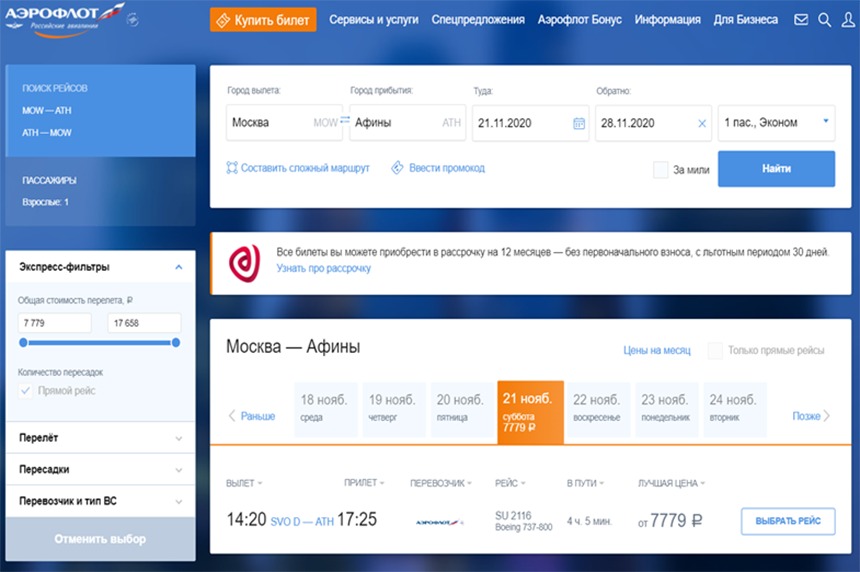Select the 18 нояб. date tab
Viewport: 860px width, 572px height.
(x=326, y=410)
